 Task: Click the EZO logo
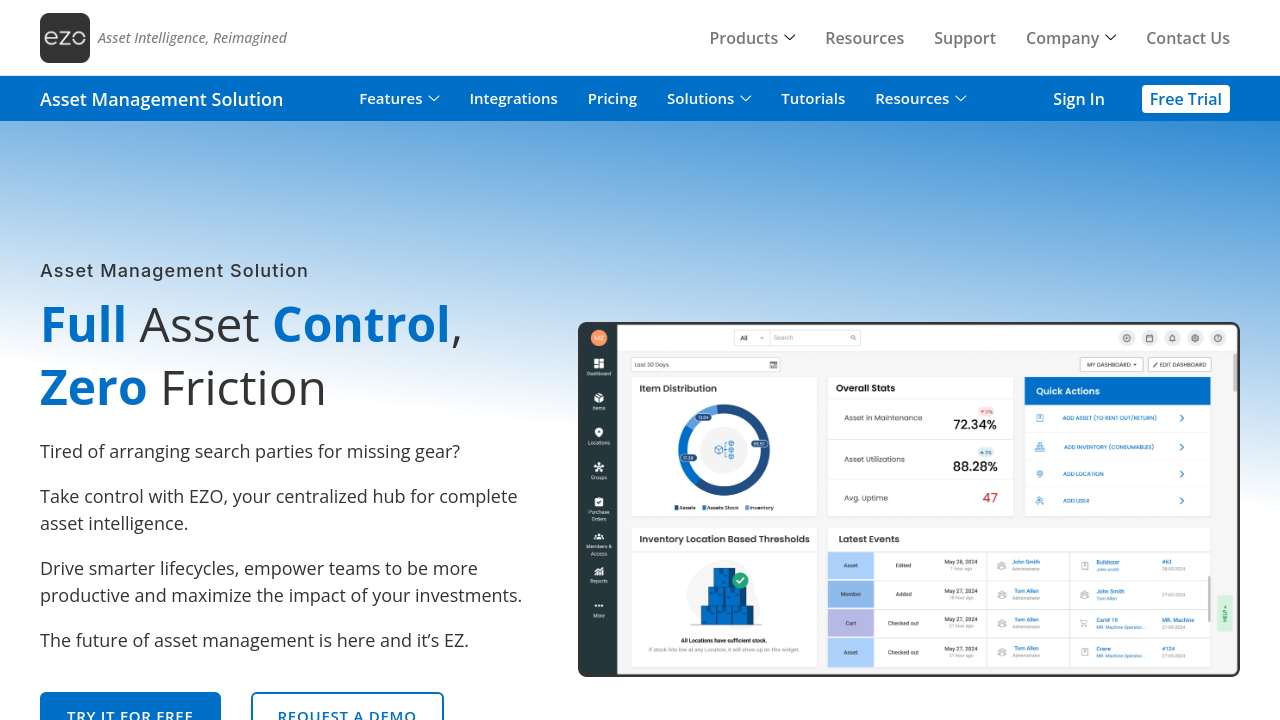pos(65,38)
